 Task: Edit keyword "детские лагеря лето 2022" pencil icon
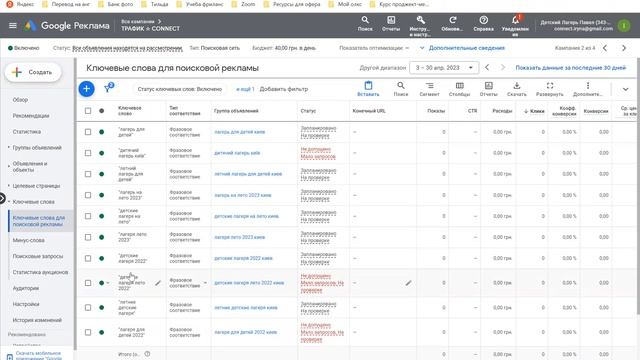158,282
